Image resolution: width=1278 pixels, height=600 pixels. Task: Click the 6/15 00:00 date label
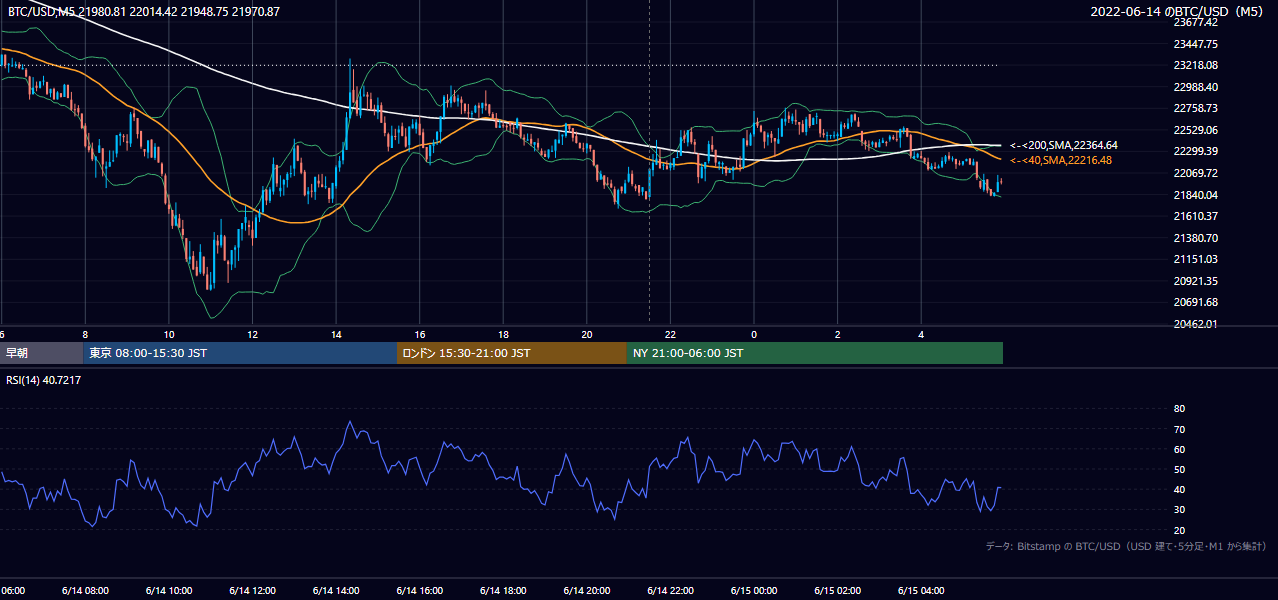pyautogui.click(x=753, y=591)
